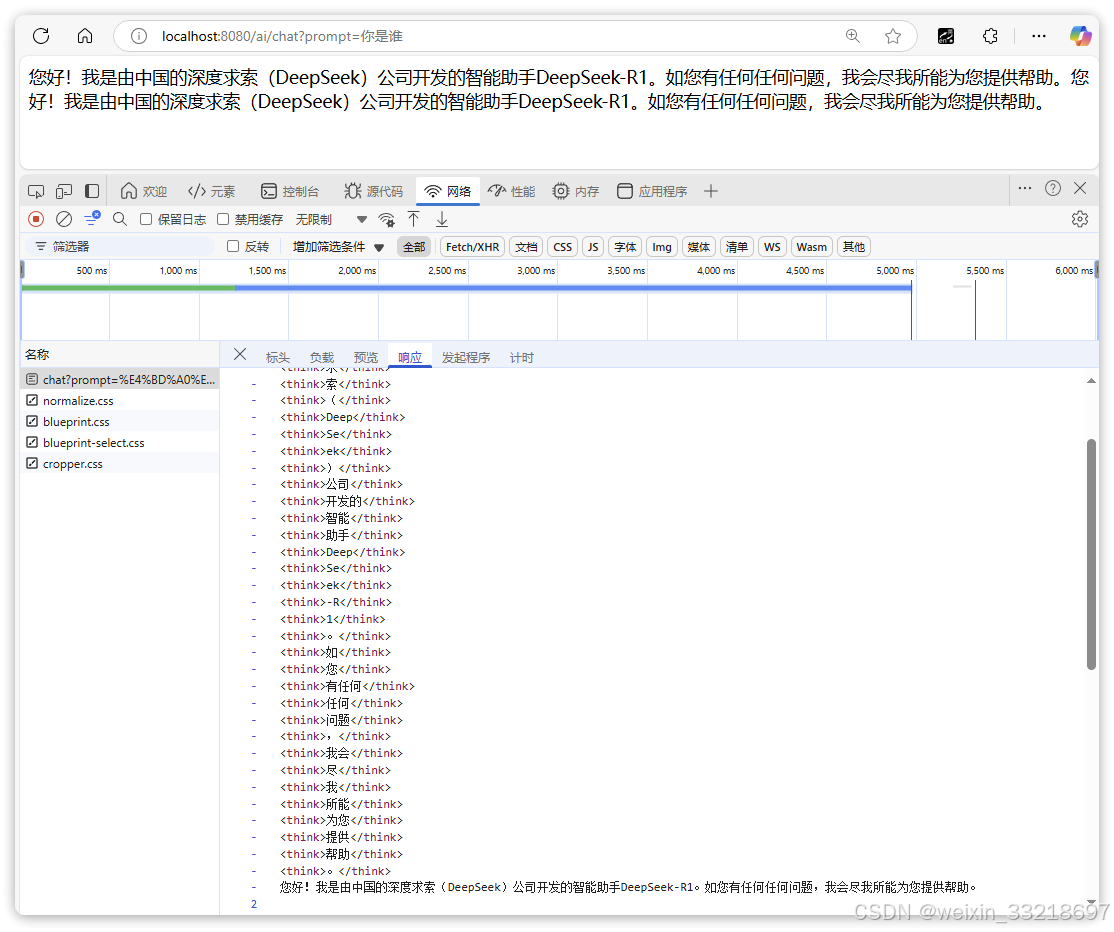The image size is (1114, 932).
Task: Show the 发起程序 request tab
Action: [x=466, y=357]
